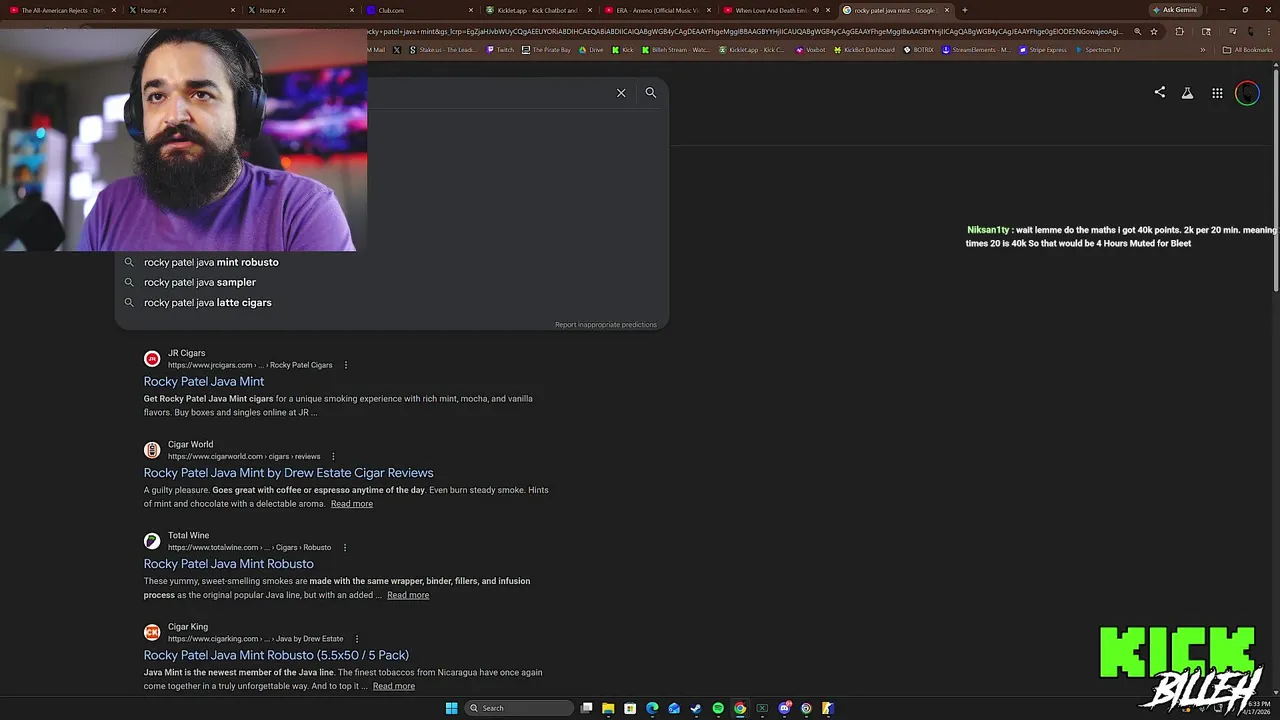
Task: Click the search magnifier icon
Action: coord(651,93)
